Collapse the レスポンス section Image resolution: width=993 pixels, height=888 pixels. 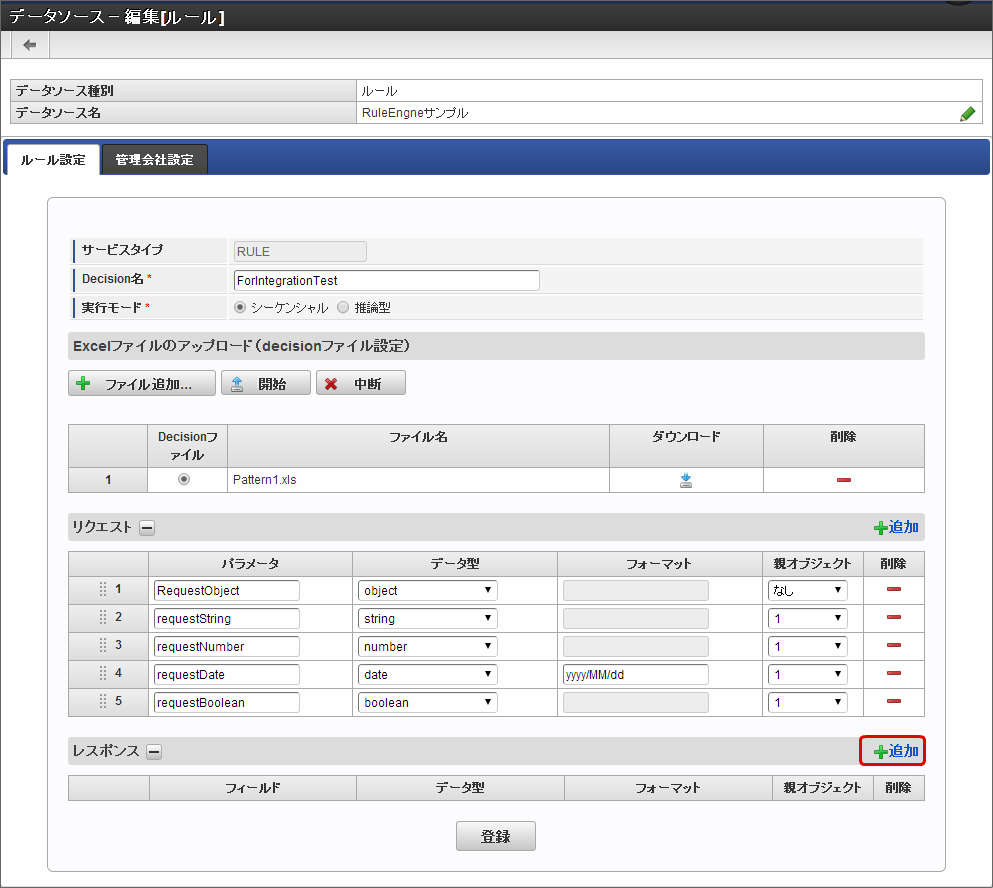click(x=154, y=752)
